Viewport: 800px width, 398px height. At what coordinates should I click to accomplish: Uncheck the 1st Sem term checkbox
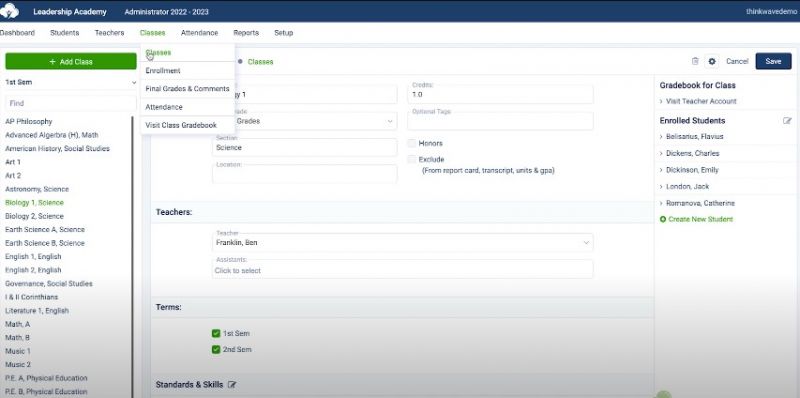point(216,333)
